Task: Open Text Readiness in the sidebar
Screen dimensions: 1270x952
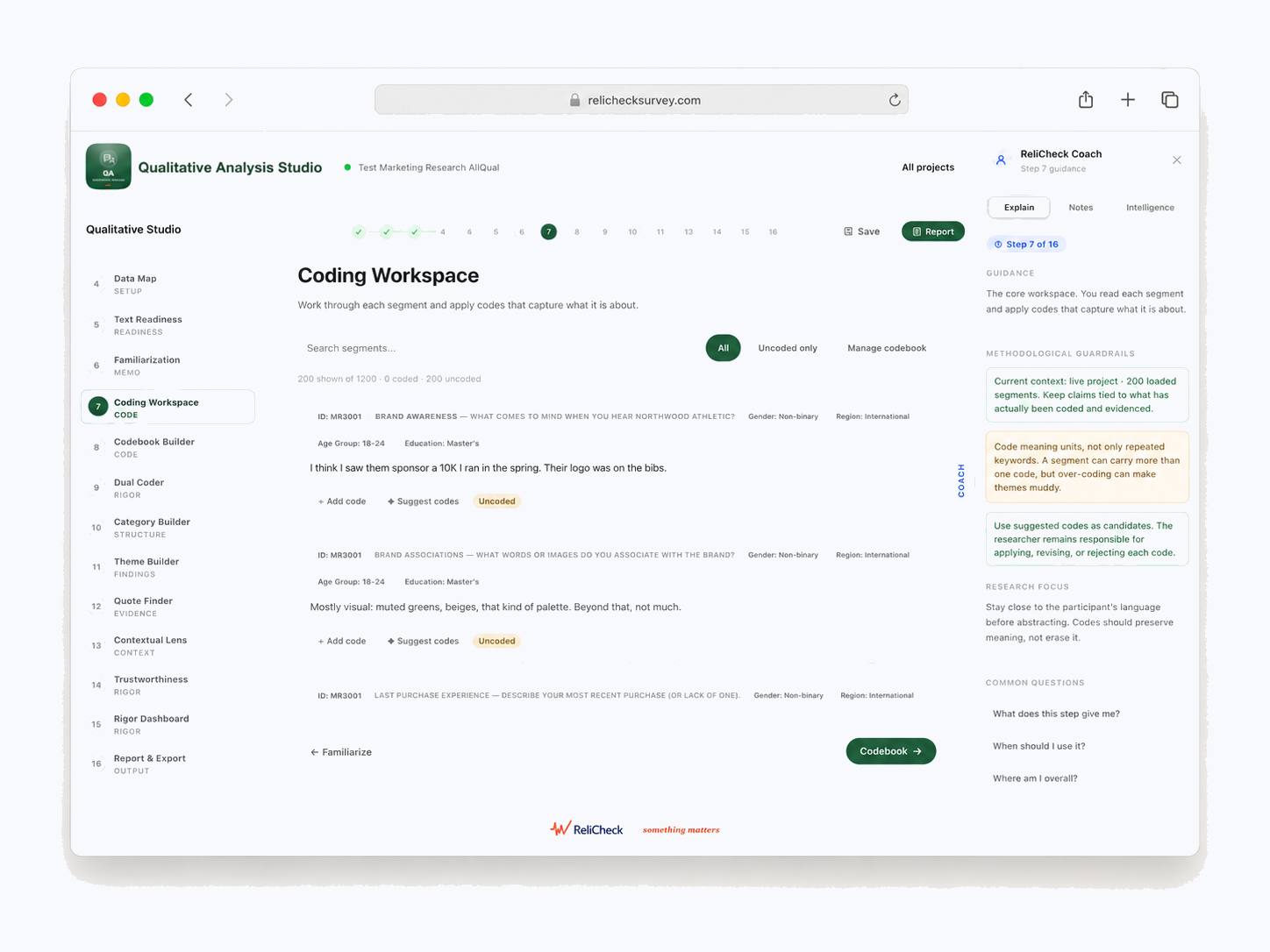Action: click(x=168, y=325)
